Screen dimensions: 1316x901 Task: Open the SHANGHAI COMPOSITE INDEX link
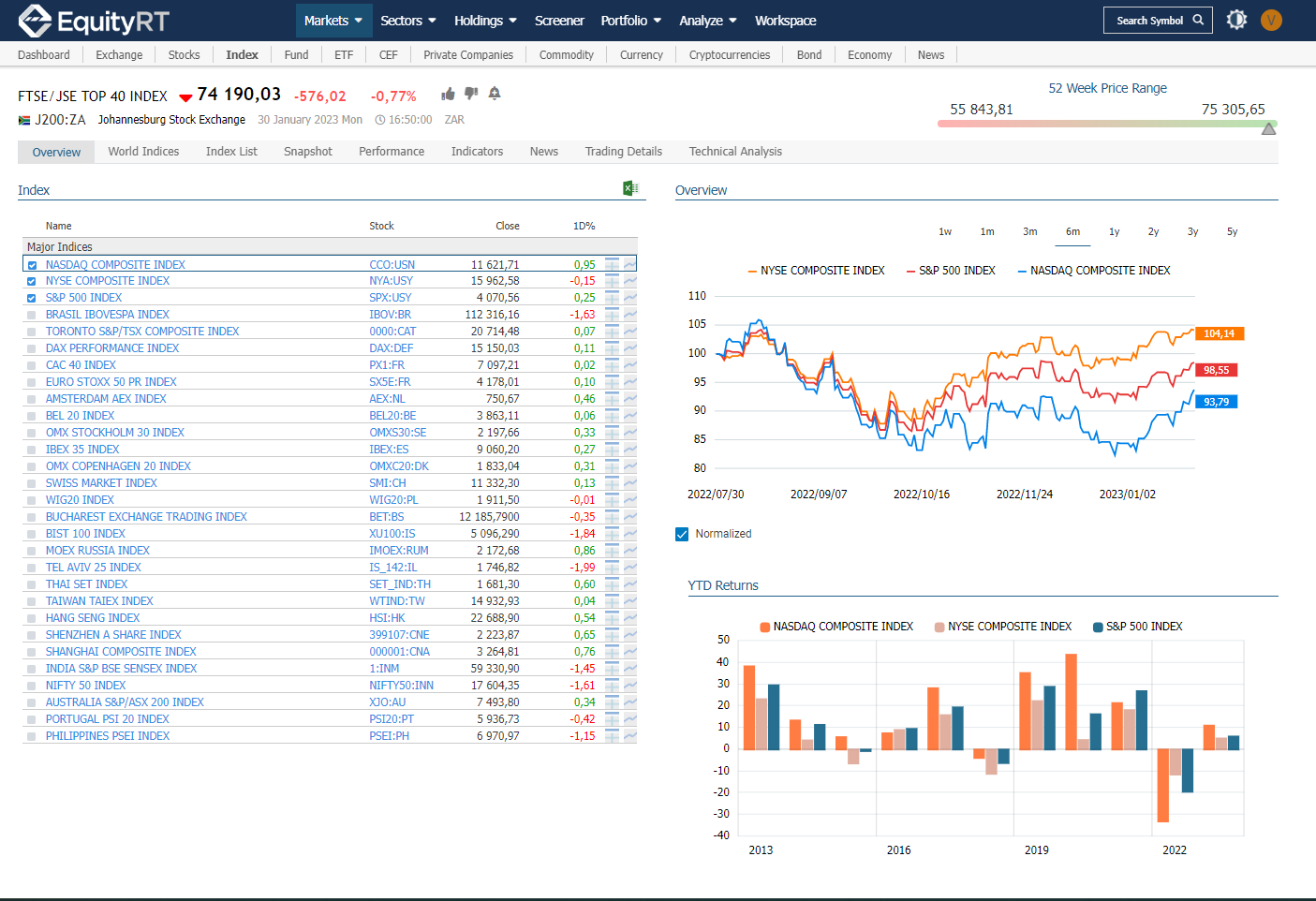coord(121,652)
